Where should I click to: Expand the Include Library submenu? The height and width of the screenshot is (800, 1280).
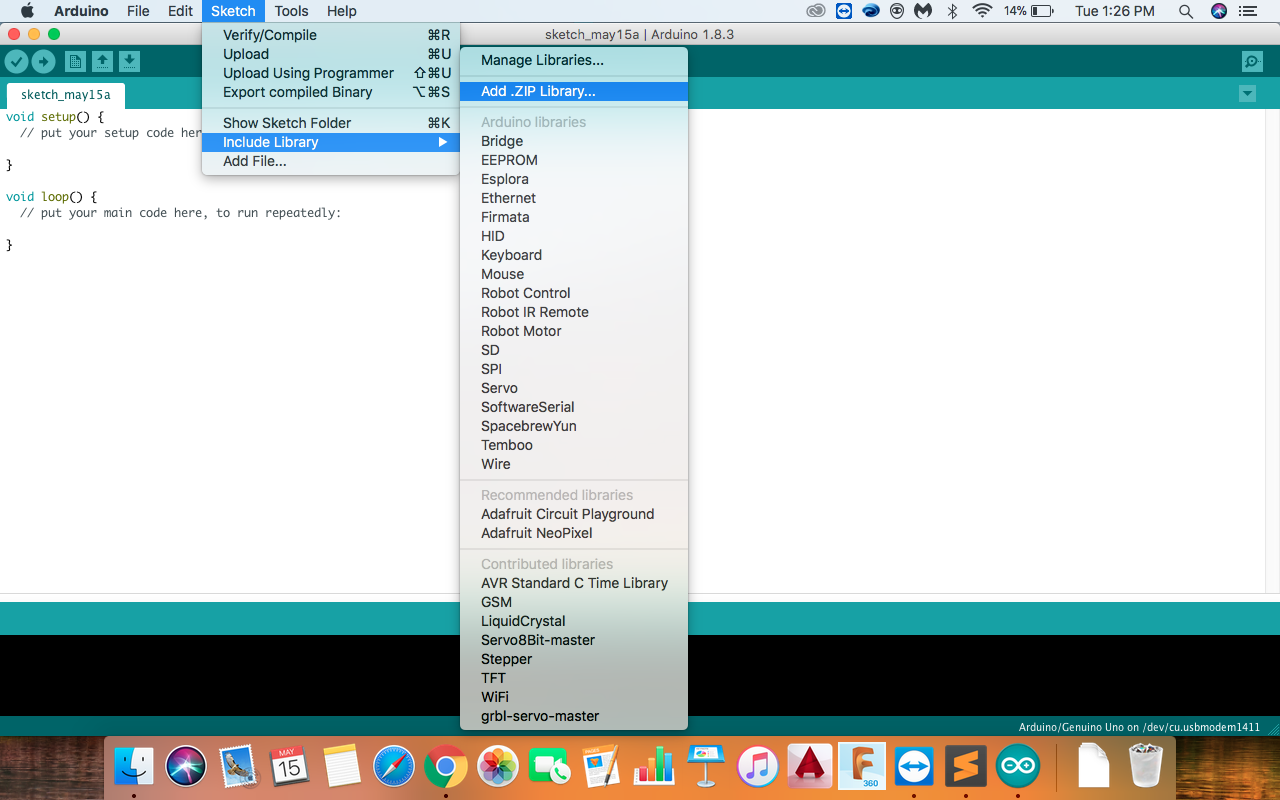click(331, 142)
